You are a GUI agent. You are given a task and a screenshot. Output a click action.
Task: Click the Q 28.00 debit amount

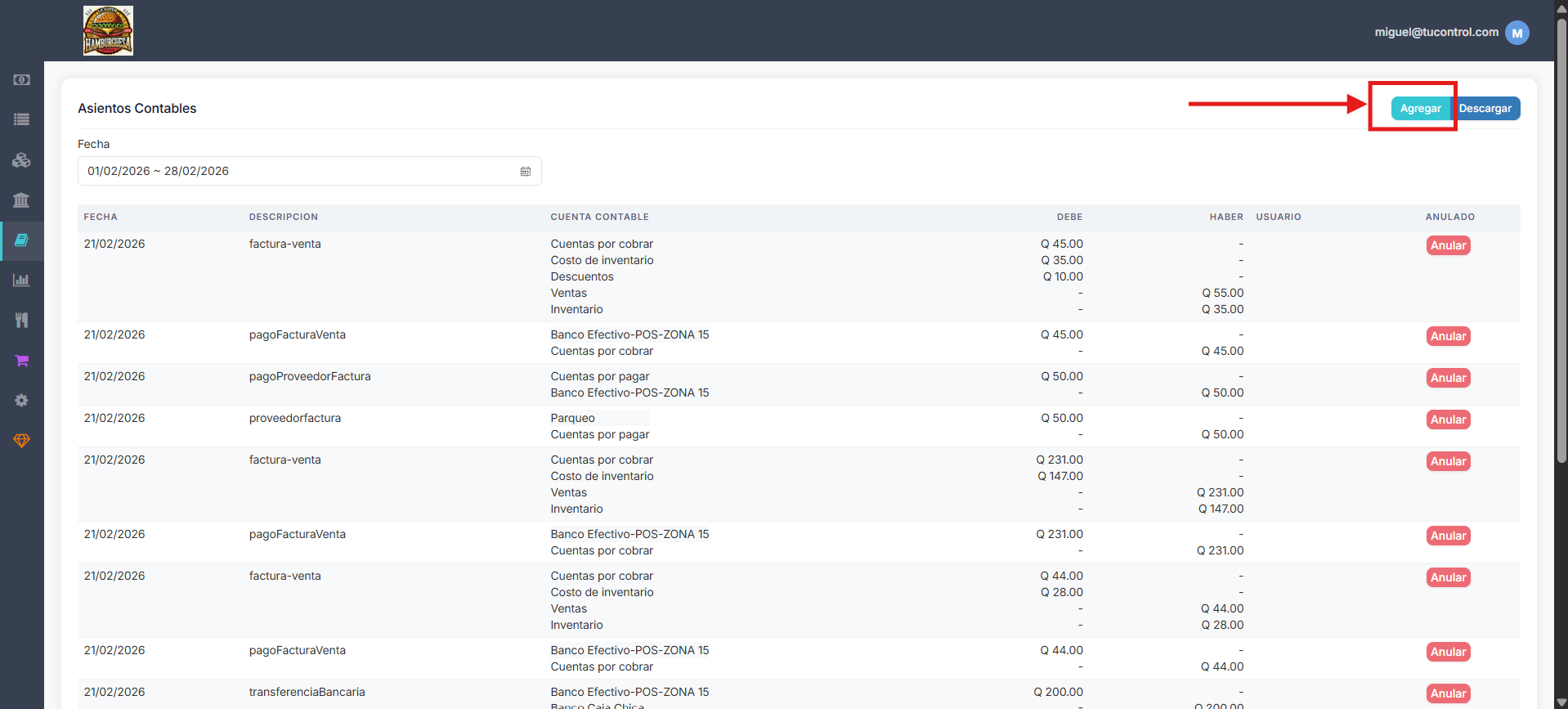coord(1061,592)
